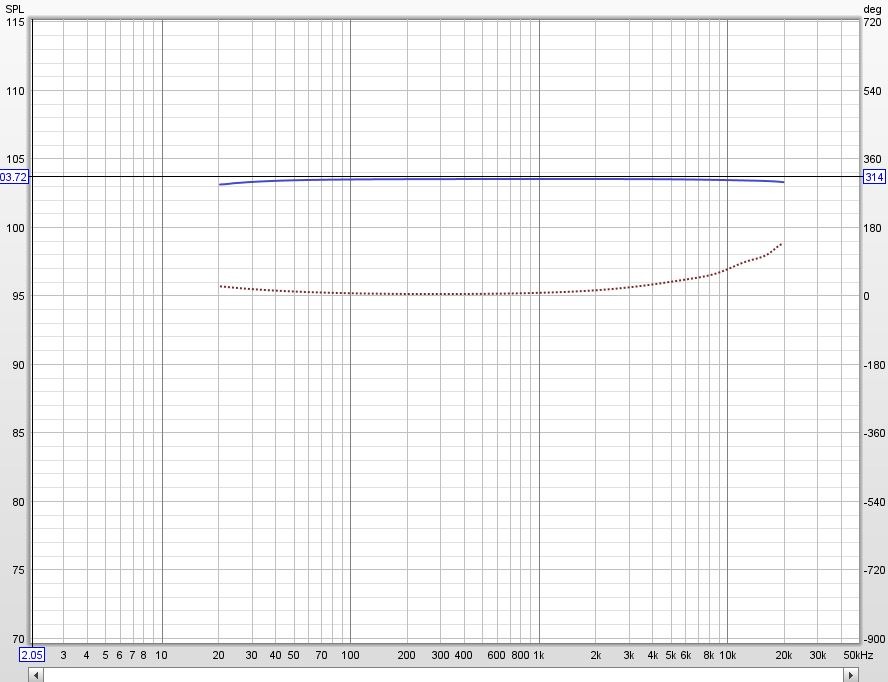Click the 95 label on the SPL axis
Viewport: 888px width, 682px height.
[x=18, y=296]
